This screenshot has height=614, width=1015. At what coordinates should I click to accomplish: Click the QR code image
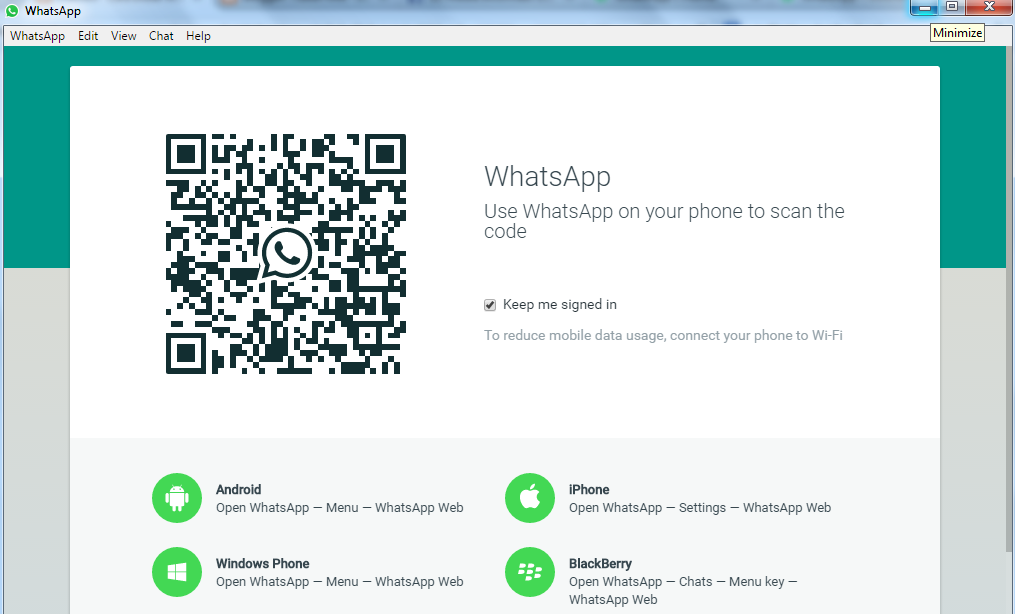286,254
